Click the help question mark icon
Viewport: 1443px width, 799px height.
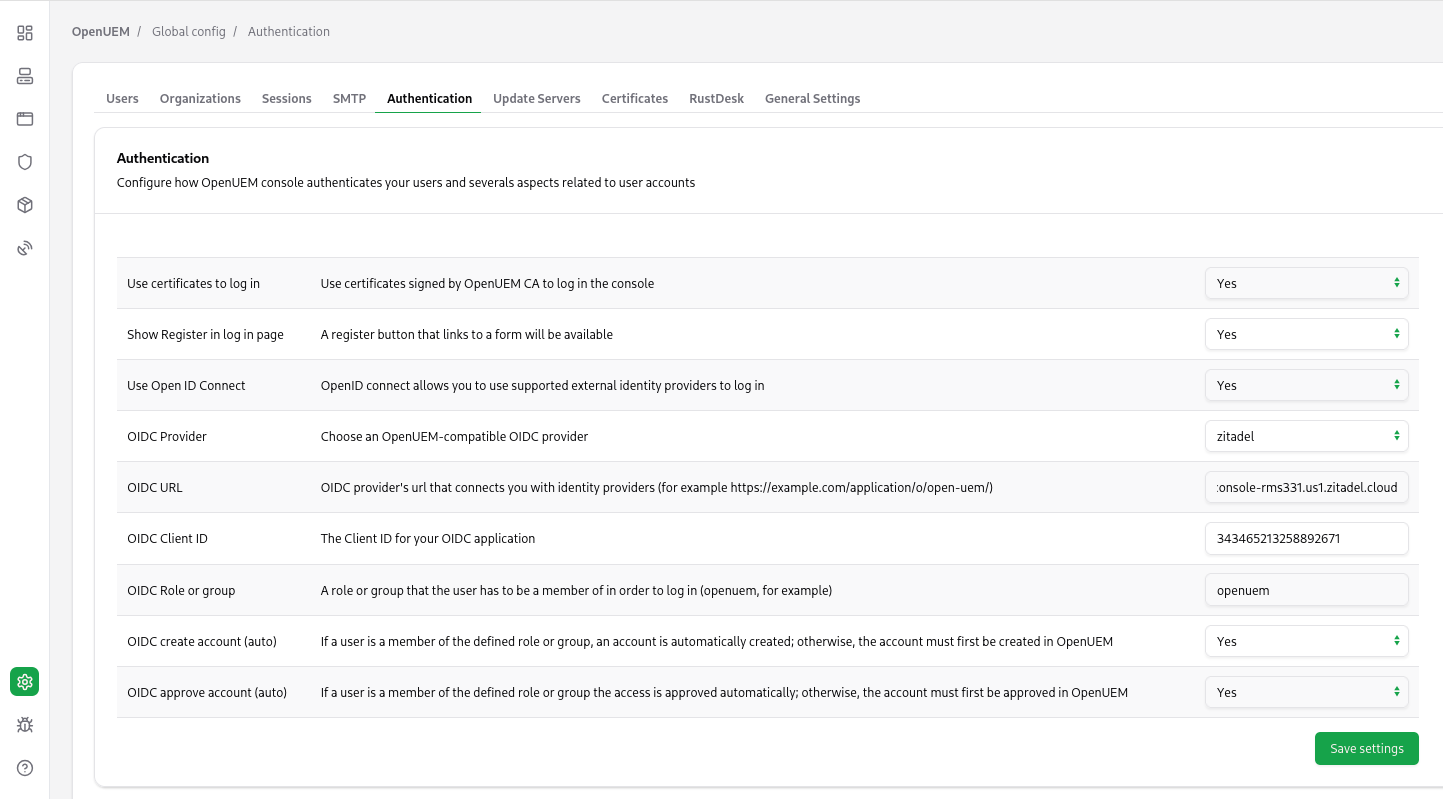click(x=25, y=768)
